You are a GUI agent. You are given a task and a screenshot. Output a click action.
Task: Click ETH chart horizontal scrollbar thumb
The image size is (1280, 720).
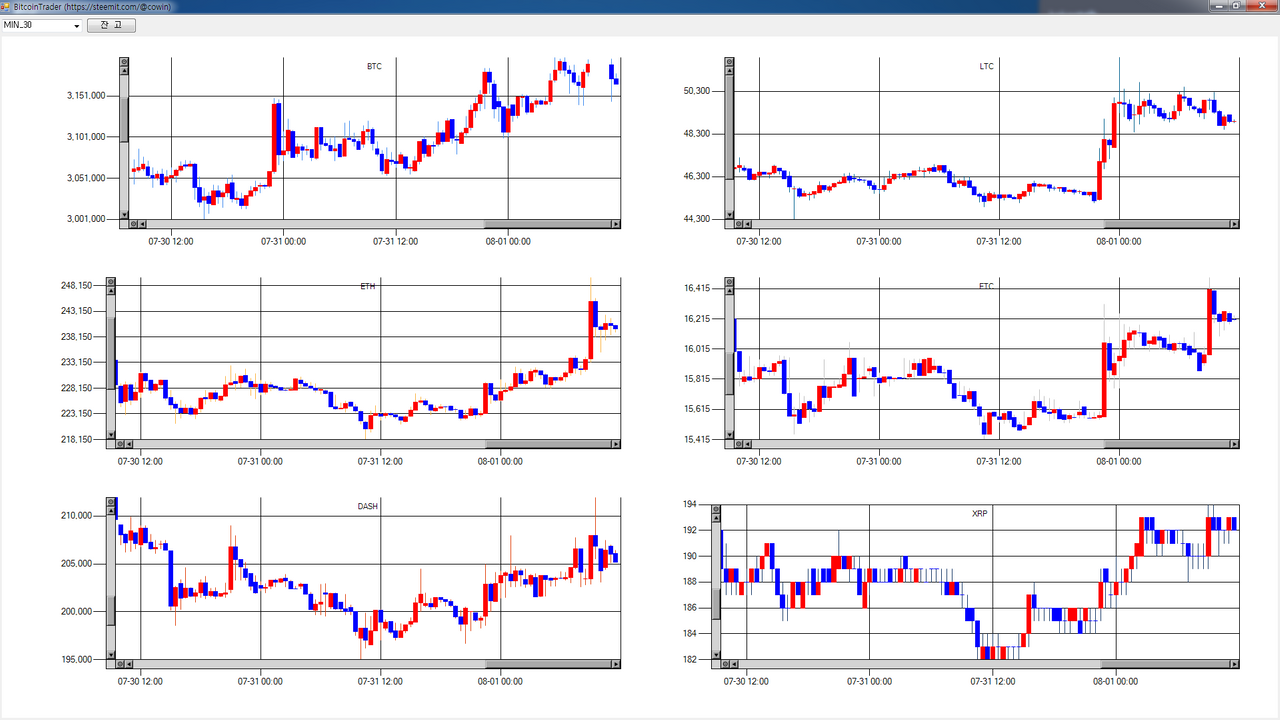coord(548,444)
